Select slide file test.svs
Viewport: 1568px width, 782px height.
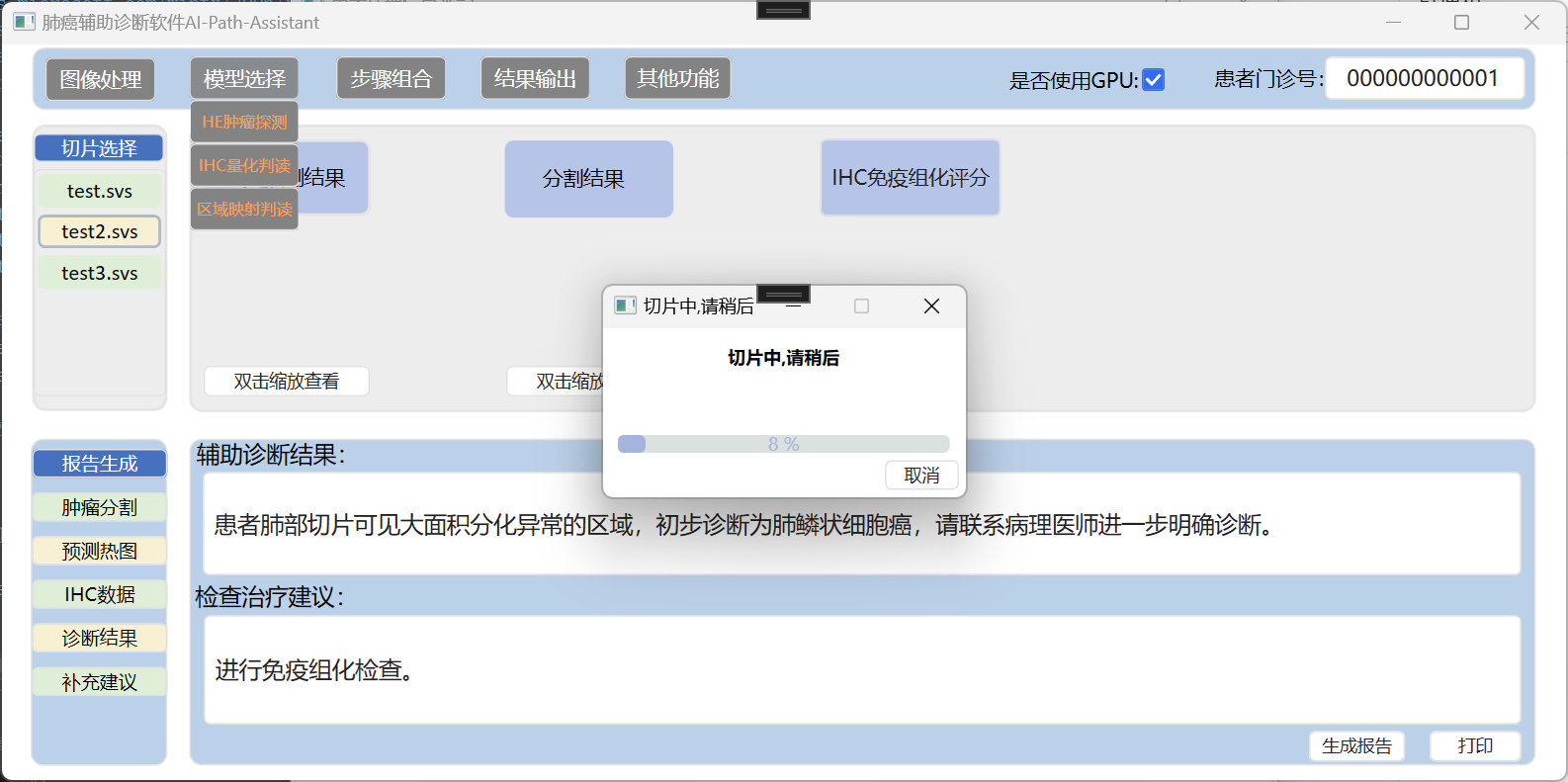[x=100, y=191]
